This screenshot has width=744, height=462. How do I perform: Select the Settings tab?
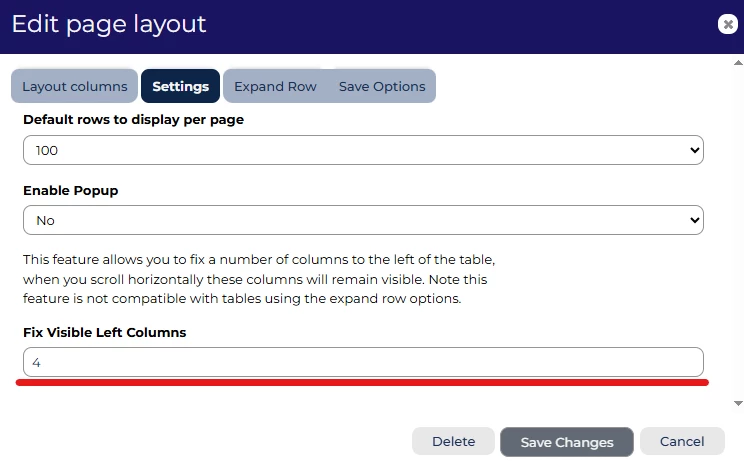click(x=181, y=86)
